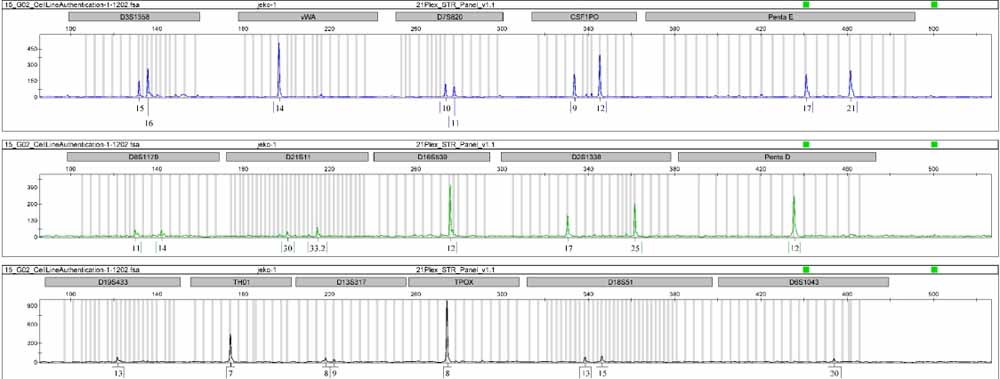Click the D7S820 locus header
The width and height of the screenshot is (1000, 379).
tap(450, 17)
